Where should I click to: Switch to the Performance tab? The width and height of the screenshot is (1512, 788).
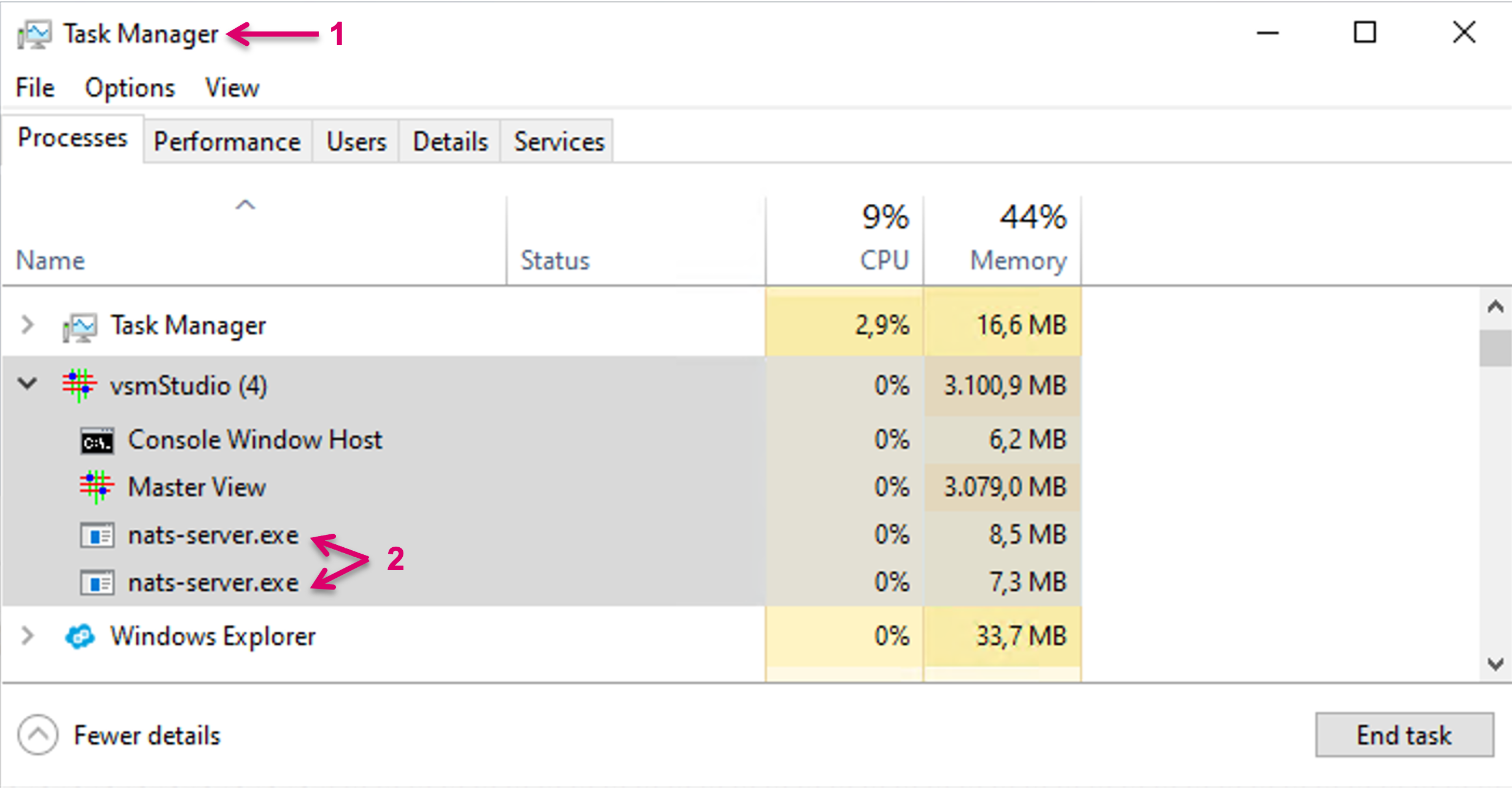227,142
